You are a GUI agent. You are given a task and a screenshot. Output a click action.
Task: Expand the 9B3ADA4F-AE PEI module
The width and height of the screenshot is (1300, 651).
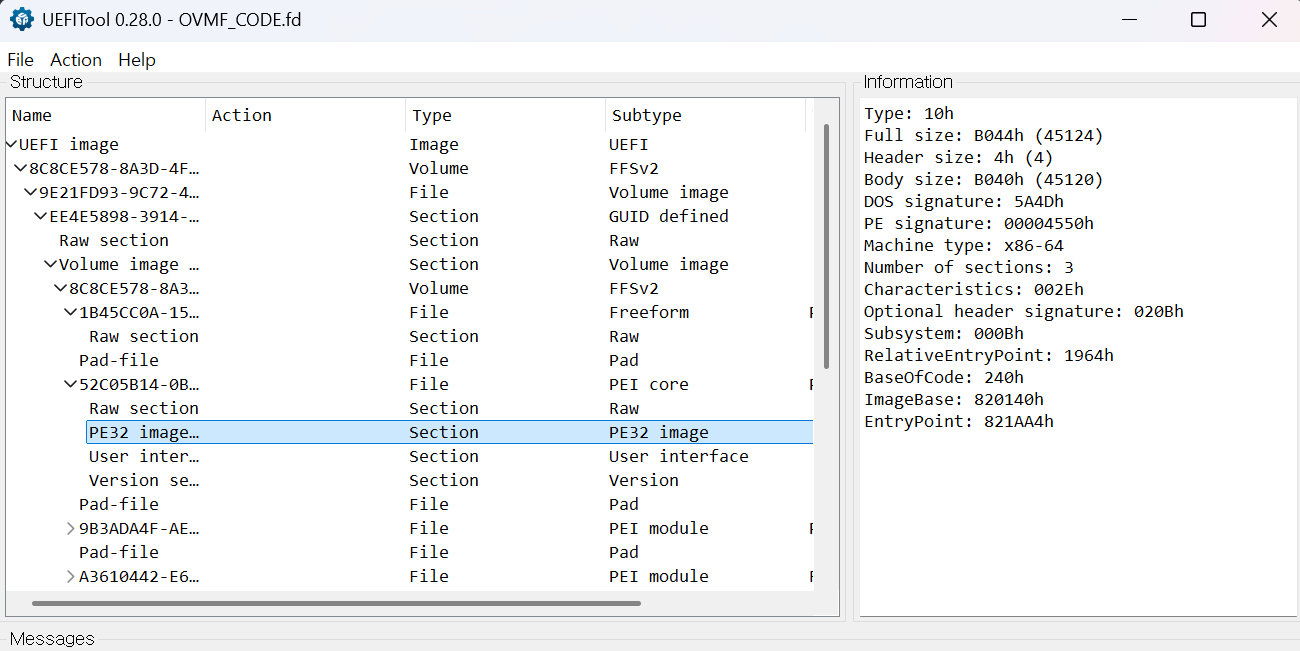click(x=71, y=529)
